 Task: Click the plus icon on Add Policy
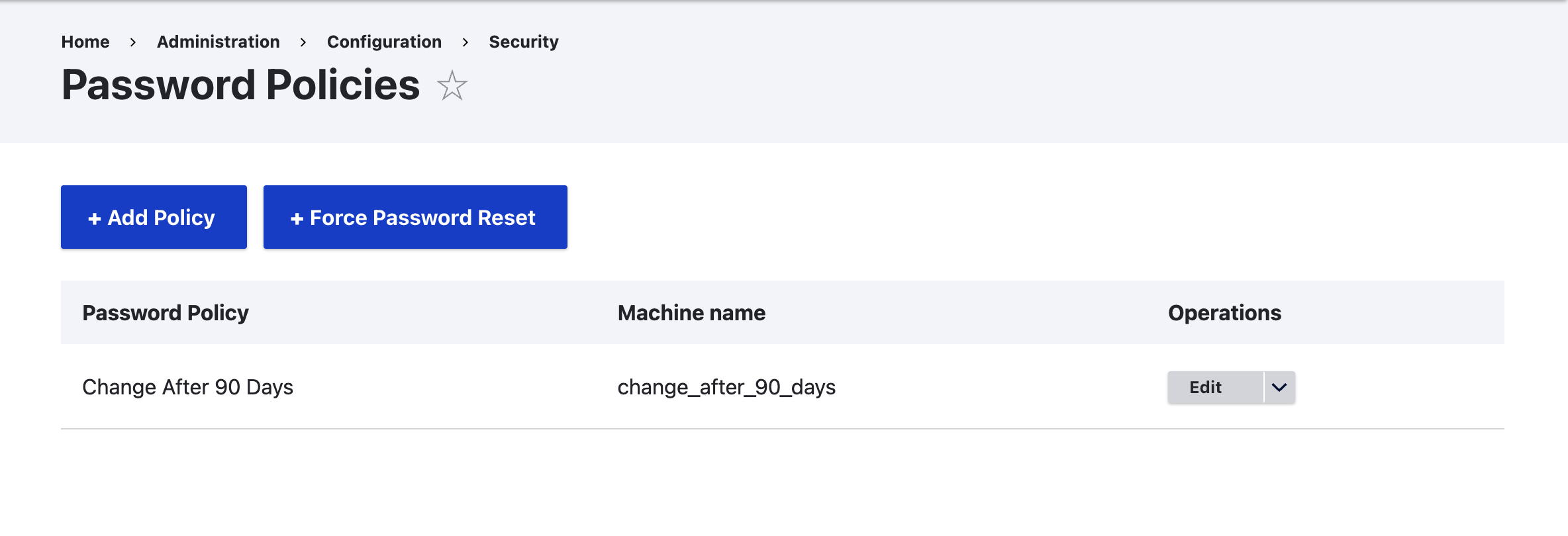tap(95, 218)
